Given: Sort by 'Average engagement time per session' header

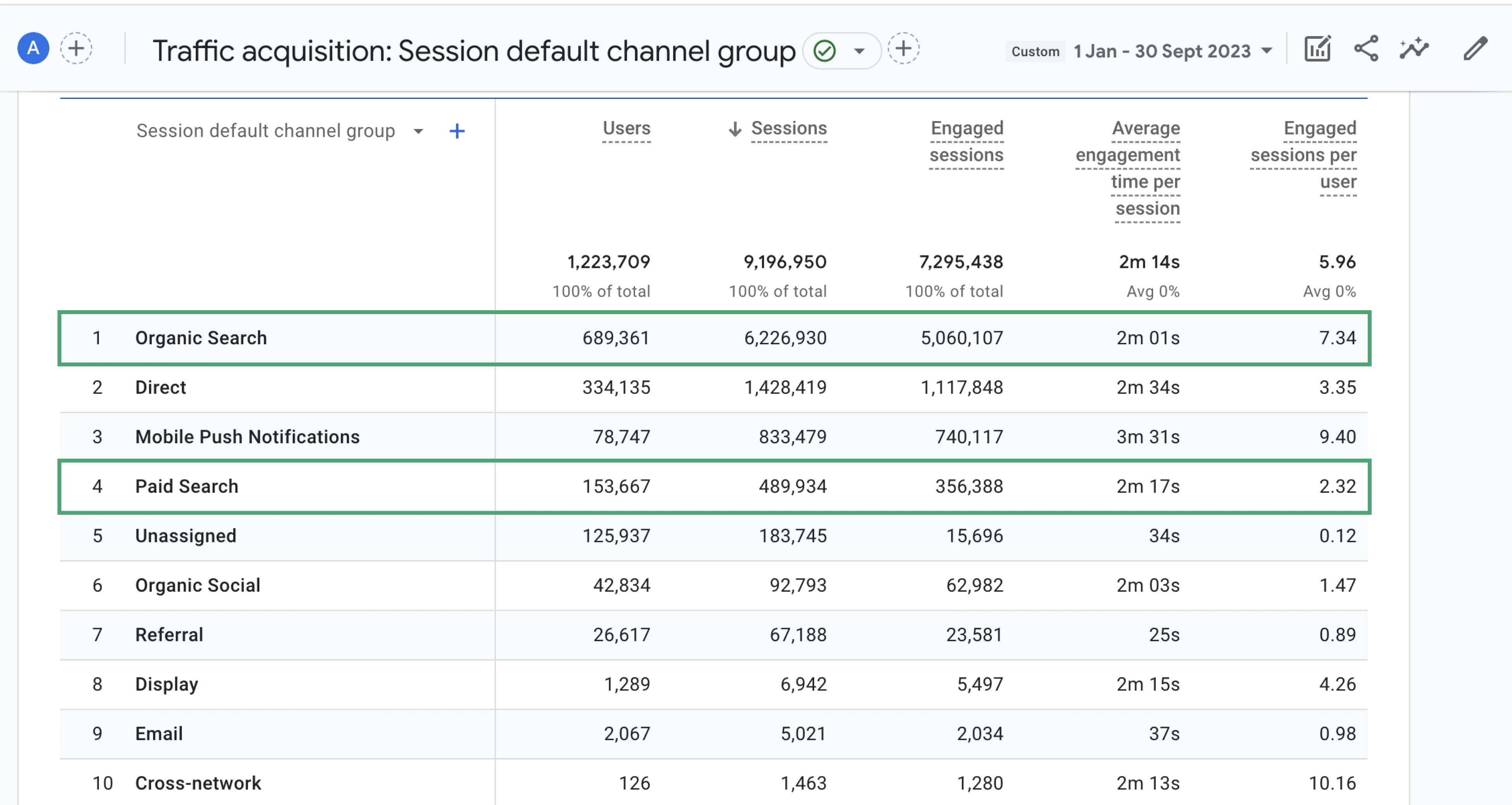Looking at the screenshot, I should [1127, 169].
